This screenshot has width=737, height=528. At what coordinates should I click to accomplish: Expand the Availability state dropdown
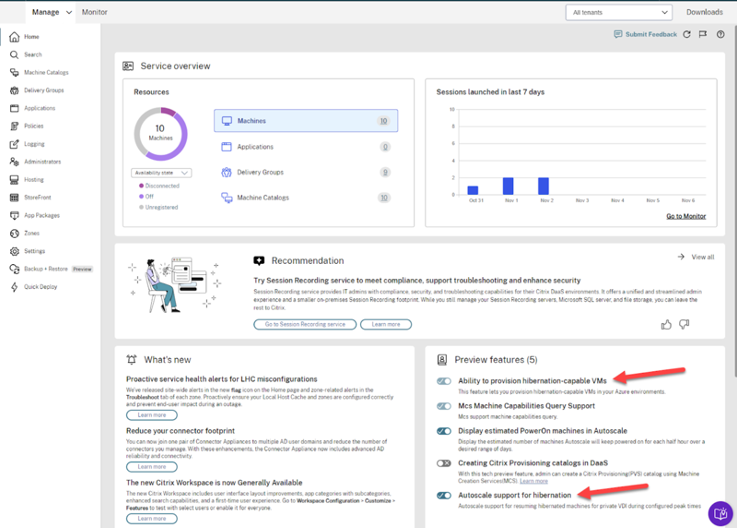(161, 173)
